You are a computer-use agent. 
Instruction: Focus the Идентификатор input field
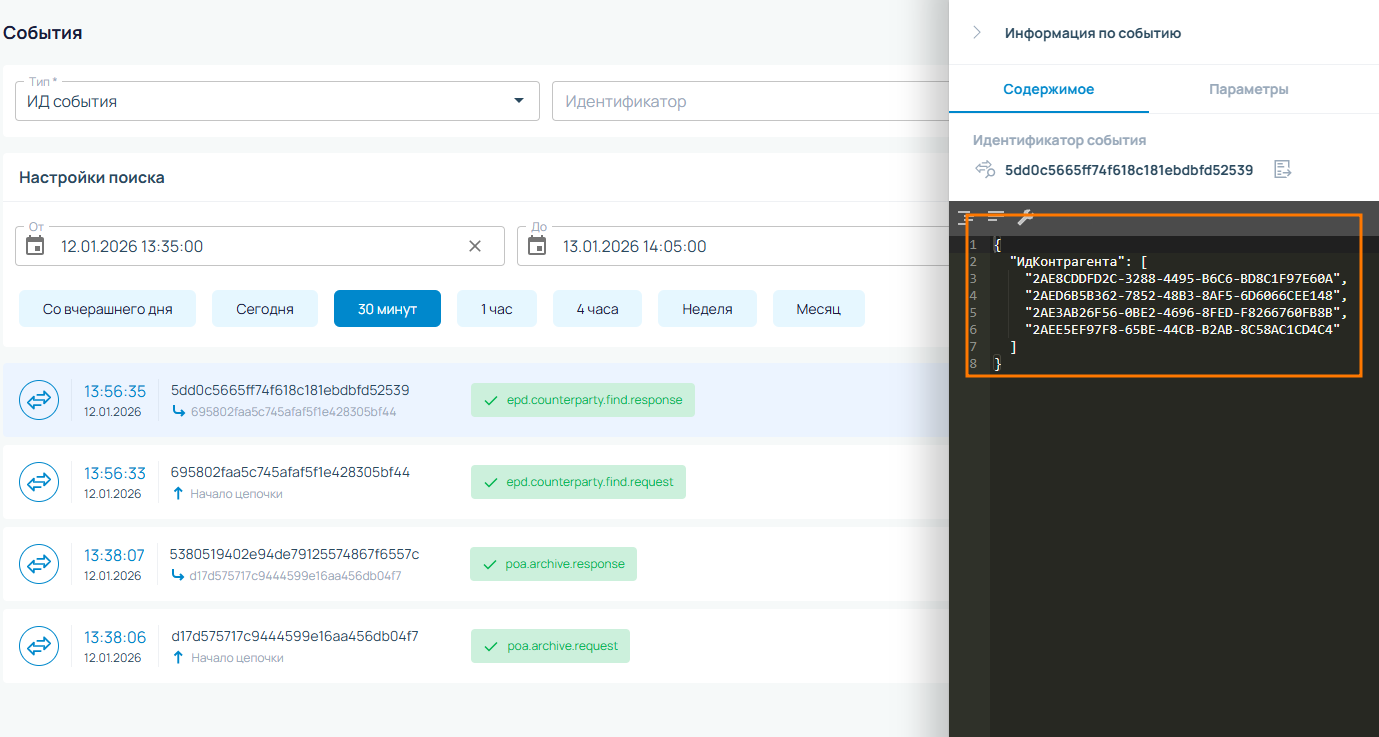[750, 101]
